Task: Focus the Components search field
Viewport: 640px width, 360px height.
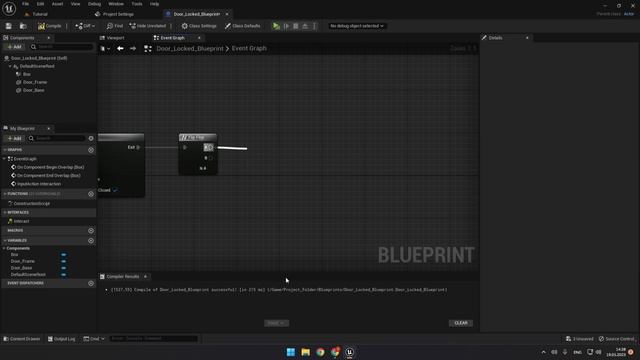Action: [62, 47]
